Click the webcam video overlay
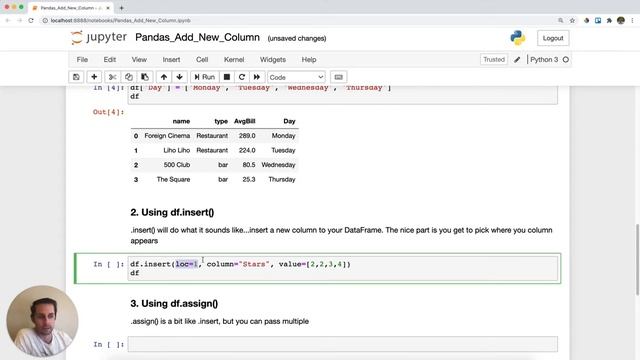This screenshot has width=640, height=360. (42, 320)
